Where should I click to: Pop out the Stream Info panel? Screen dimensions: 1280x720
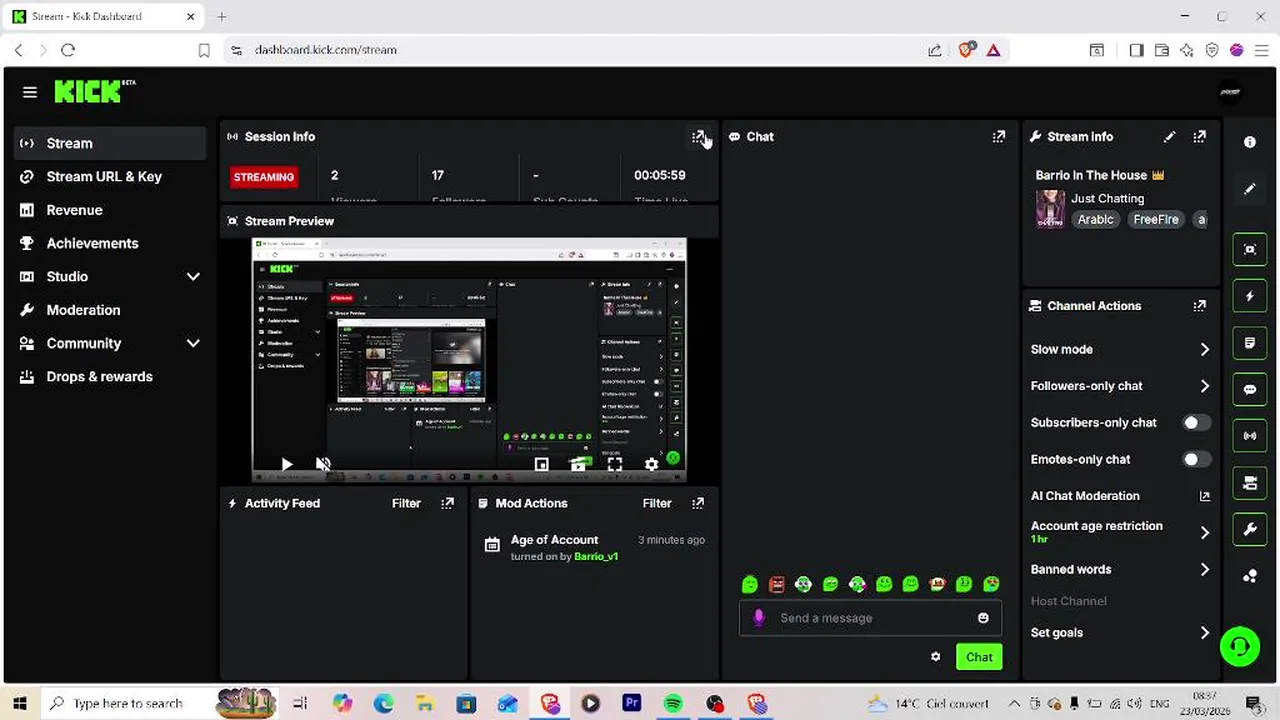click(1199, 137)
